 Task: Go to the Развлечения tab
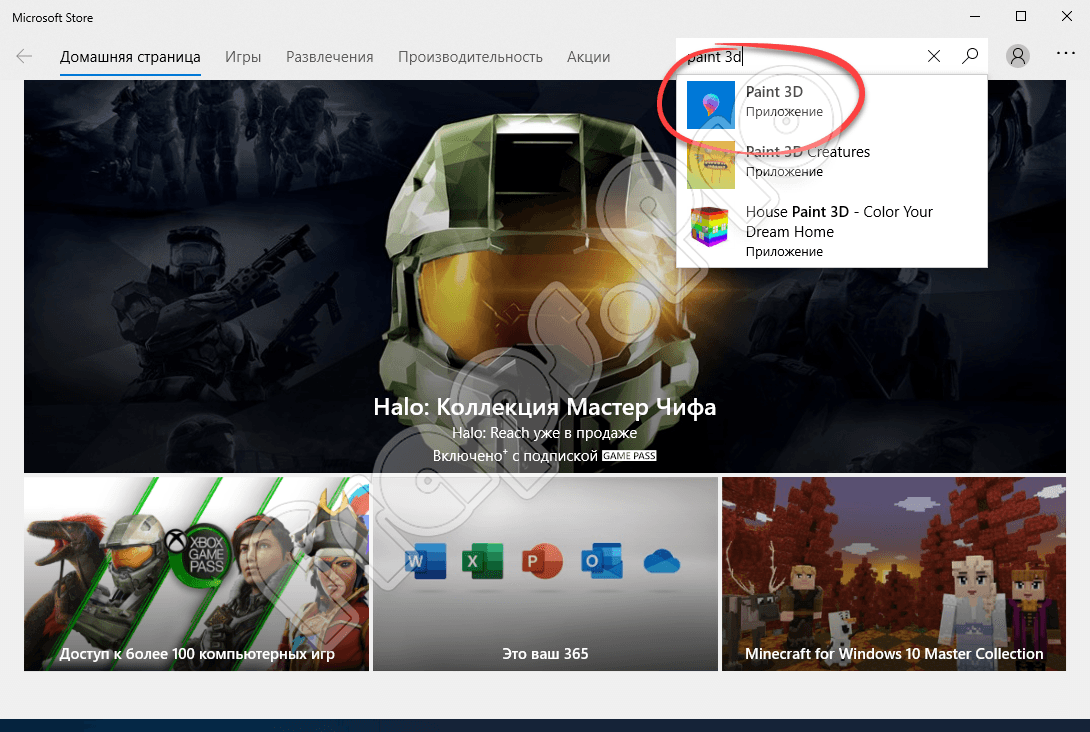tap(329, 57)
